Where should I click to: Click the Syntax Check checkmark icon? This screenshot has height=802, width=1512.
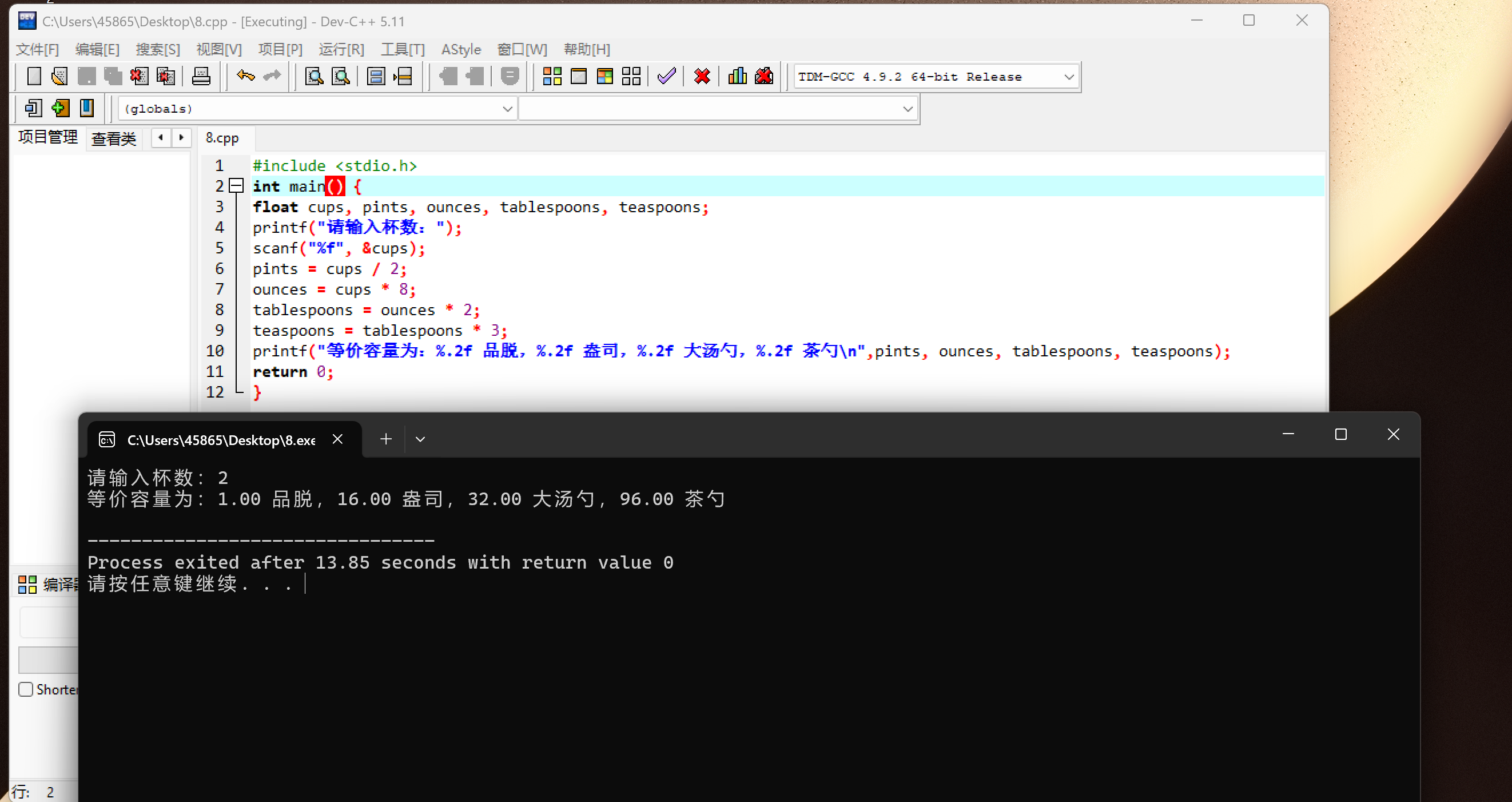(666, 76)
